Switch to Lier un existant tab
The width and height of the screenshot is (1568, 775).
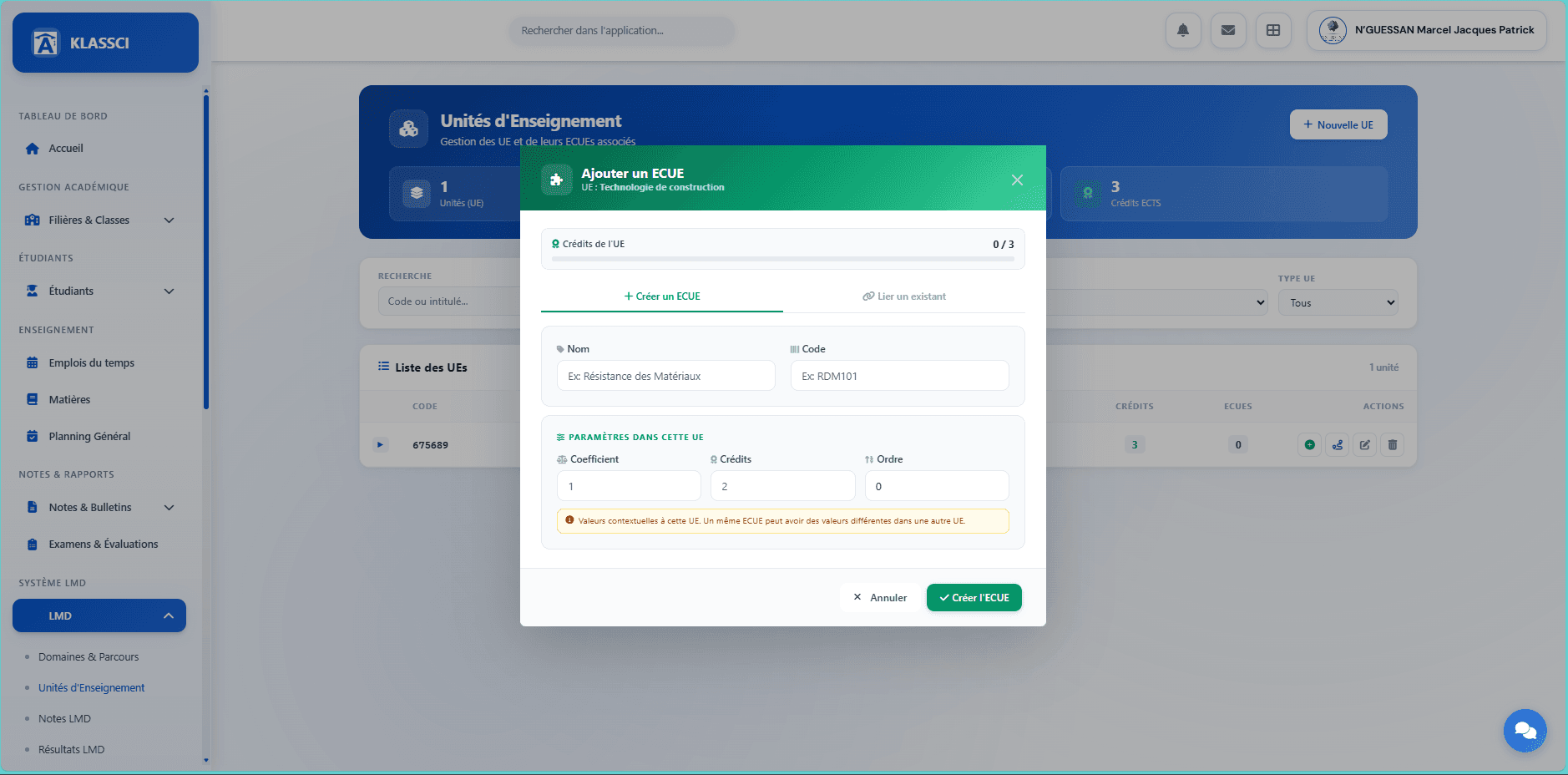tap(904, 296)
